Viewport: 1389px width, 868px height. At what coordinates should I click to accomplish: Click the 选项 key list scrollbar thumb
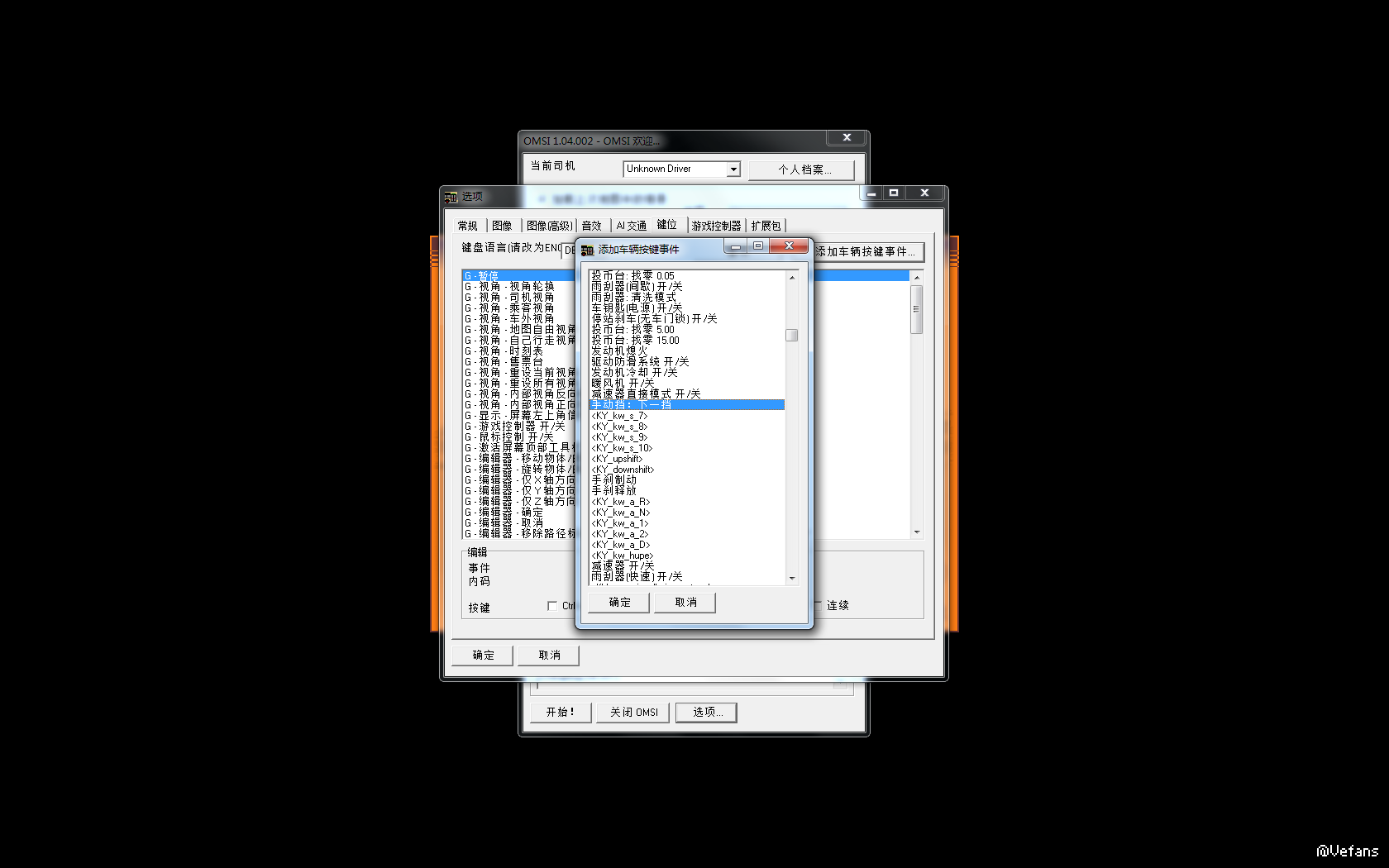(x=916, y=309)
